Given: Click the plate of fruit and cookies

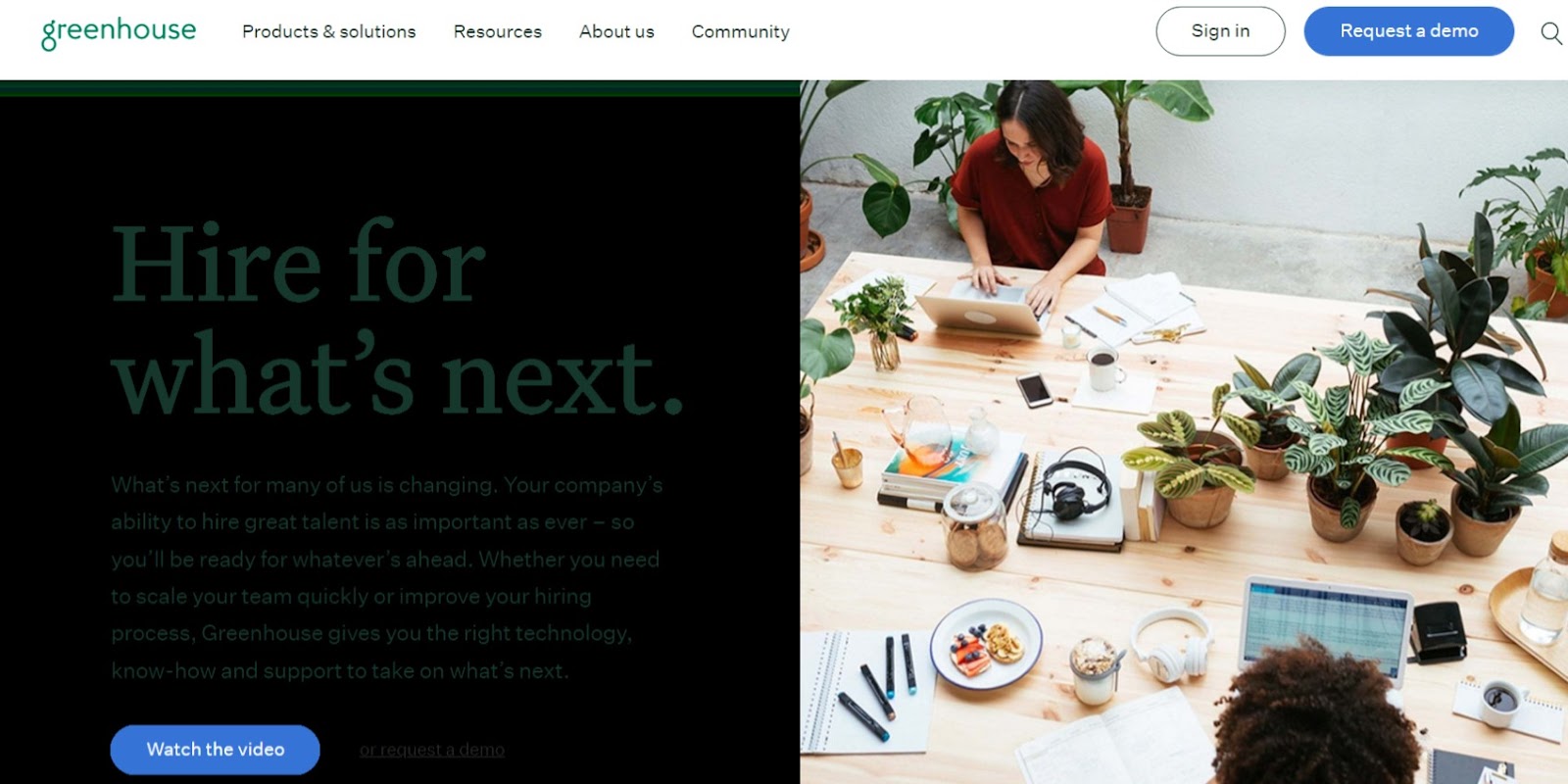Looking at the screenshot, I should click(x=987, y=644).
